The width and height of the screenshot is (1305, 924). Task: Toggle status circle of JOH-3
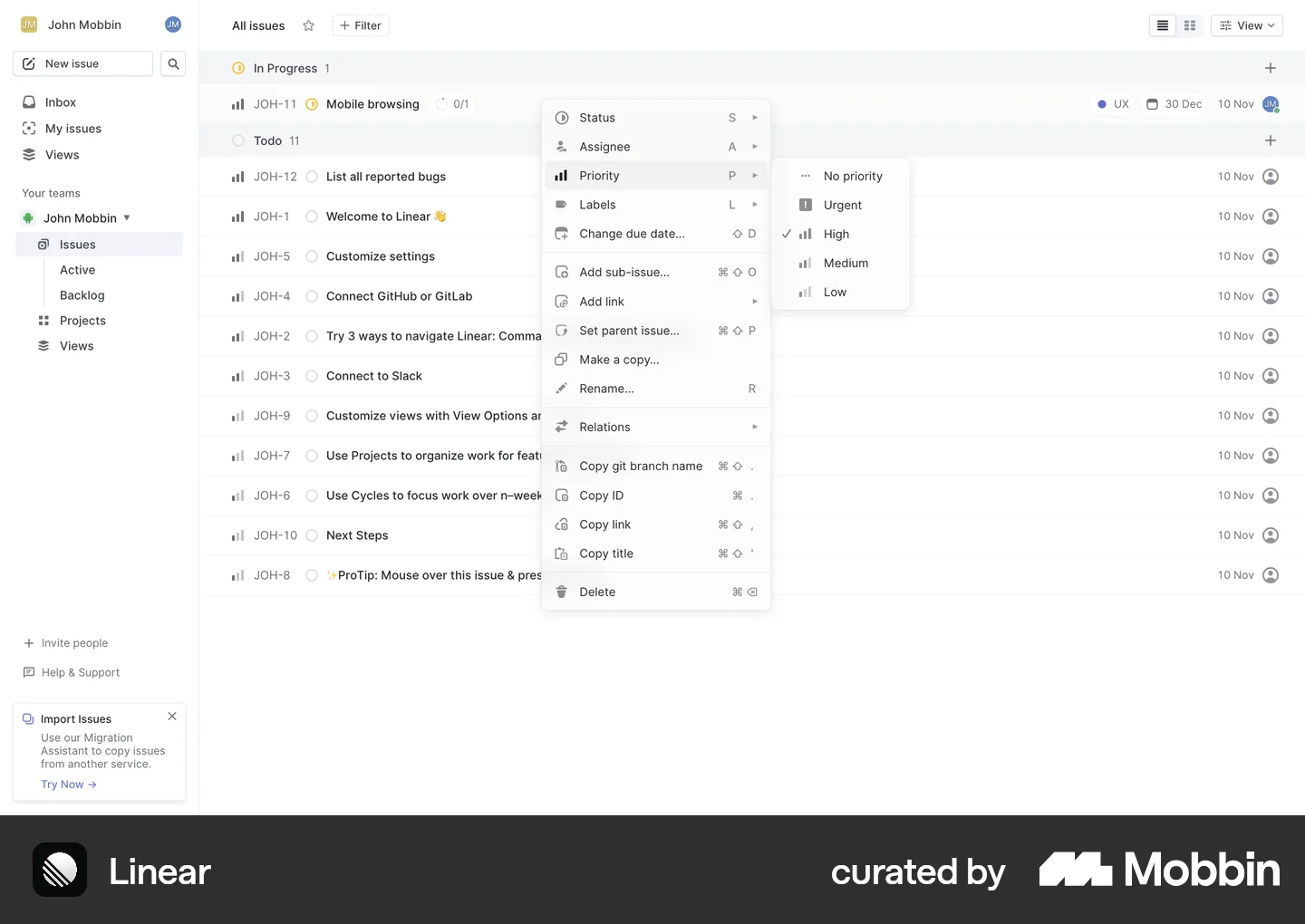pos(312,376)
